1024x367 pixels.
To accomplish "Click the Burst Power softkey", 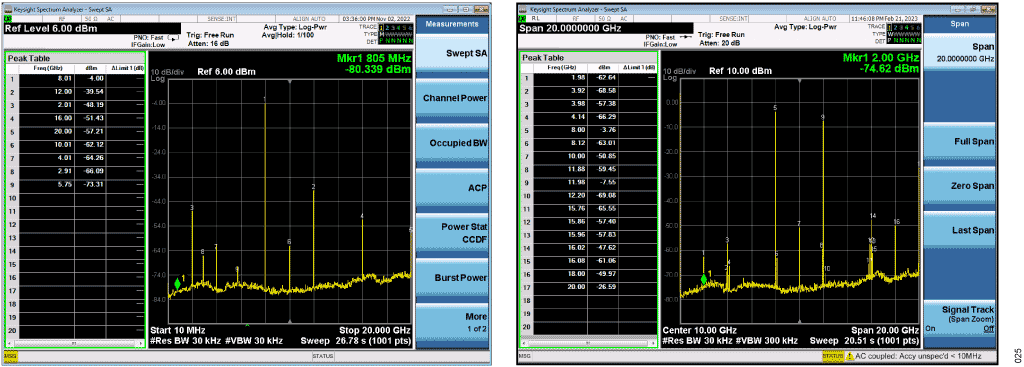I will coord(452,278).
